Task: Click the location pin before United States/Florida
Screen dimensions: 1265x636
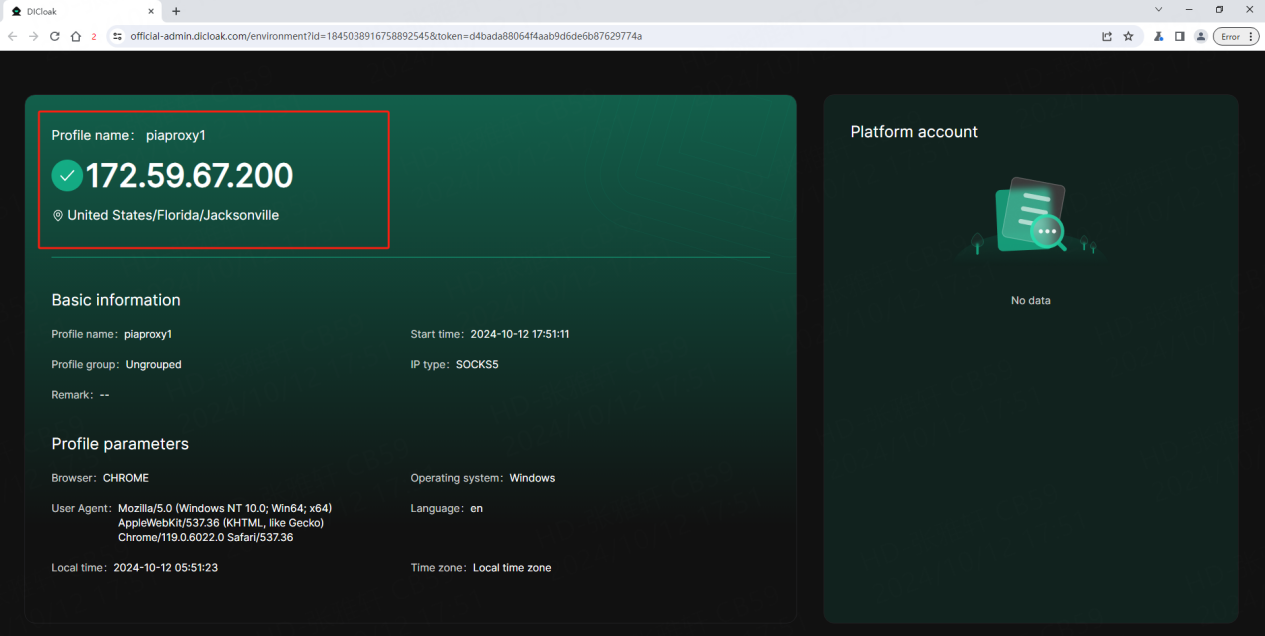Action: (56, 215)
